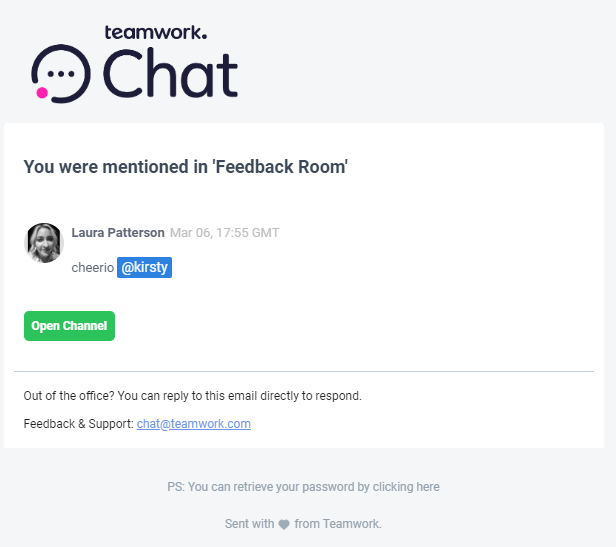Click the 'Out of the office?' reply notice
The image size is (616, 547).
pyautogui.click(x=192, y=395)
